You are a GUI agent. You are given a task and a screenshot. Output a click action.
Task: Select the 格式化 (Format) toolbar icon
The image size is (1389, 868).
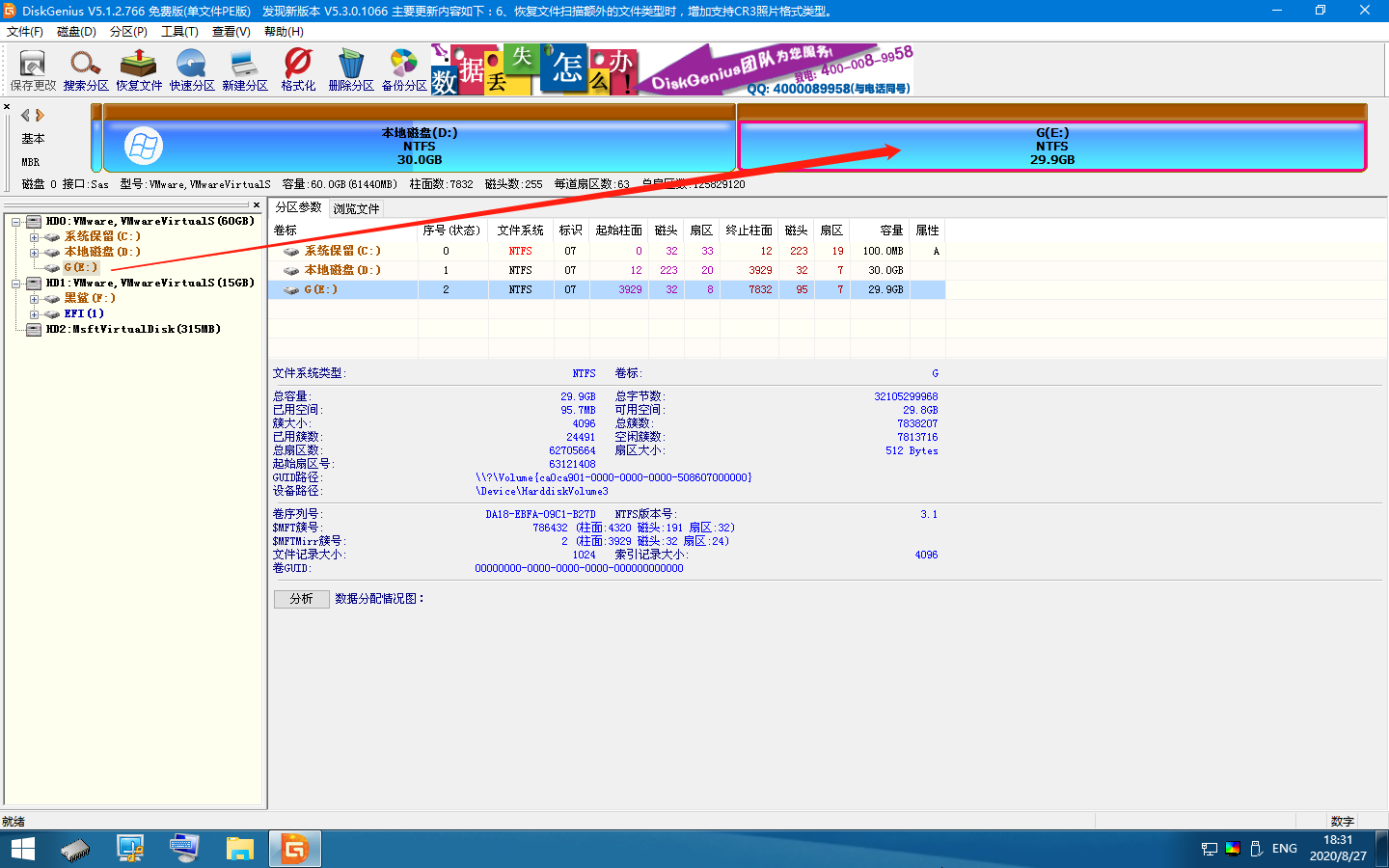(x=298, y=70)
